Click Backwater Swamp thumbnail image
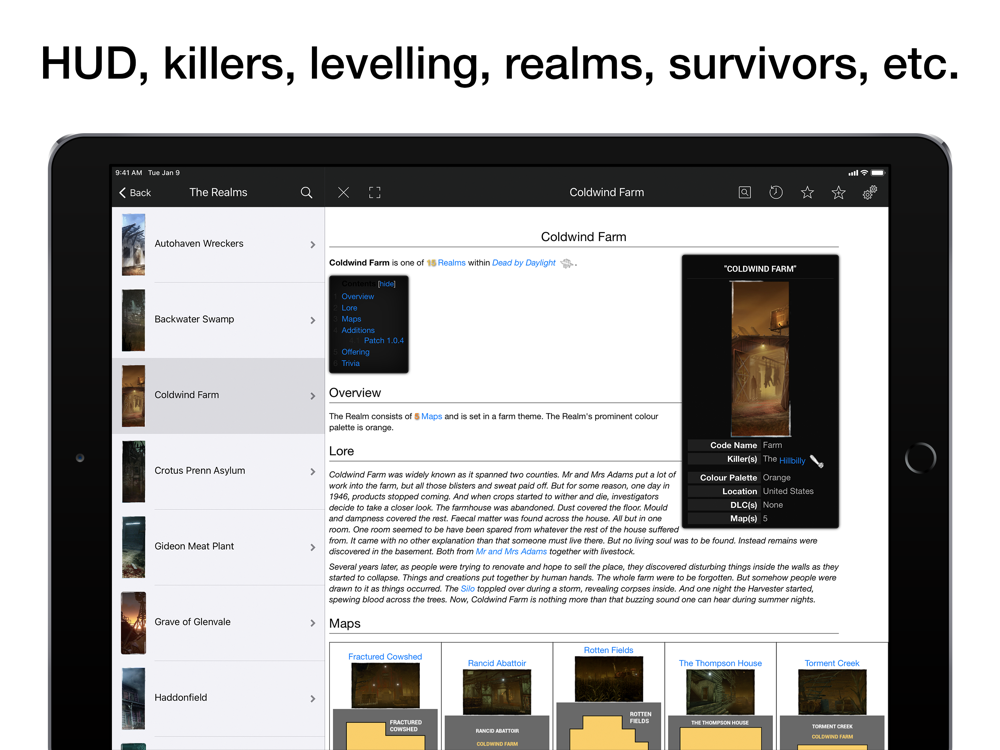The height and width of the screenshot is (750, 1000). click(133, 320)
